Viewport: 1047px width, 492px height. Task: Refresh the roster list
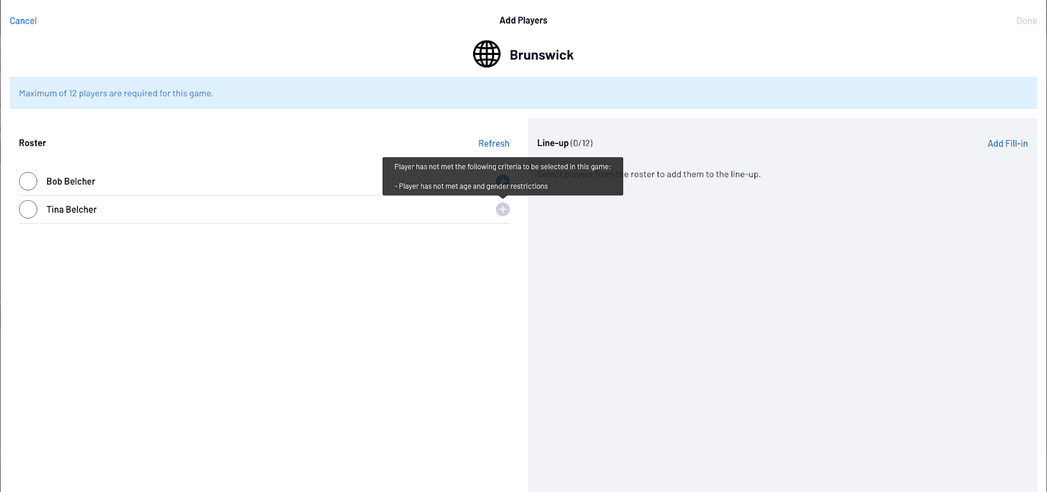point(493,144)
